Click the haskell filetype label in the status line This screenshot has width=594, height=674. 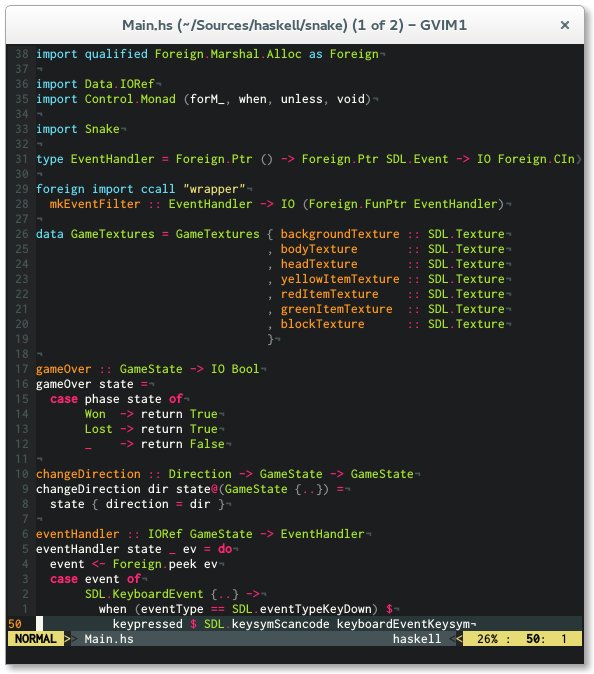[x=417, y=639]
